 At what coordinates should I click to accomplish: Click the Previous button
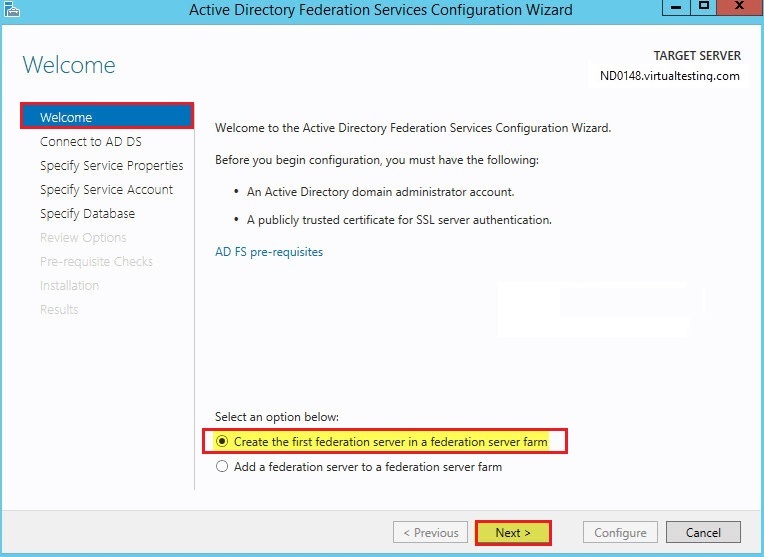(x=430, y=533)
